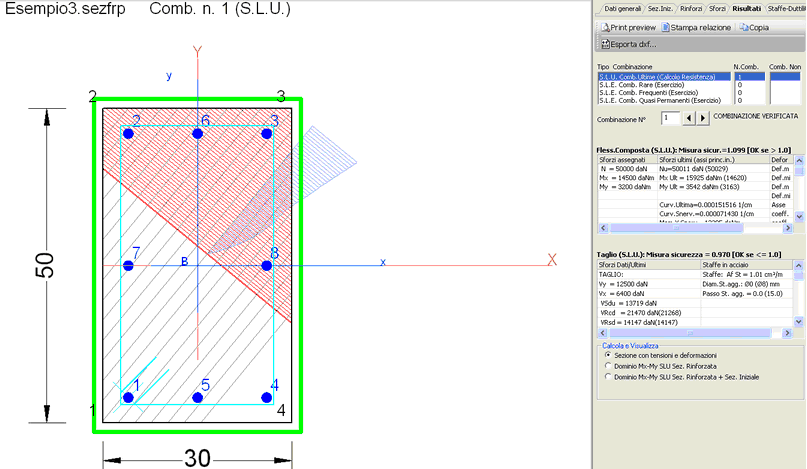Click shear table scroll-right arrow

tap(787, 333)
